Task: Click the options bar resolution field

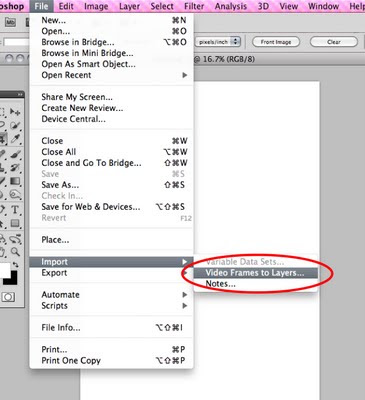Action: coord(16,42)
